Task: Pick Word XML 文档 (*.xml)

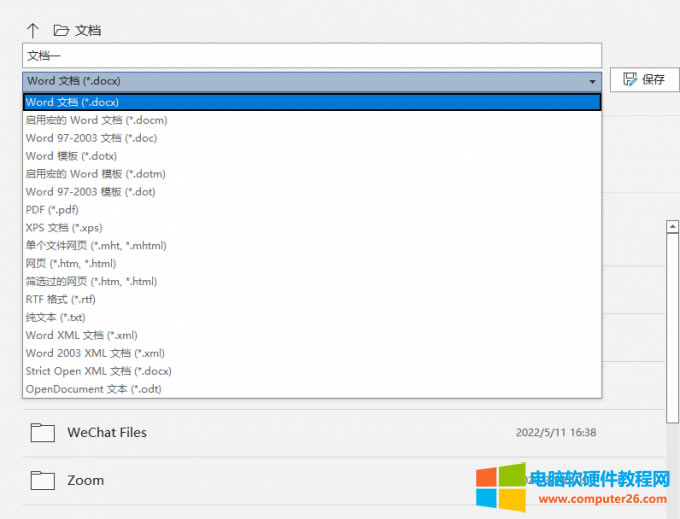Action: point(312,335)
